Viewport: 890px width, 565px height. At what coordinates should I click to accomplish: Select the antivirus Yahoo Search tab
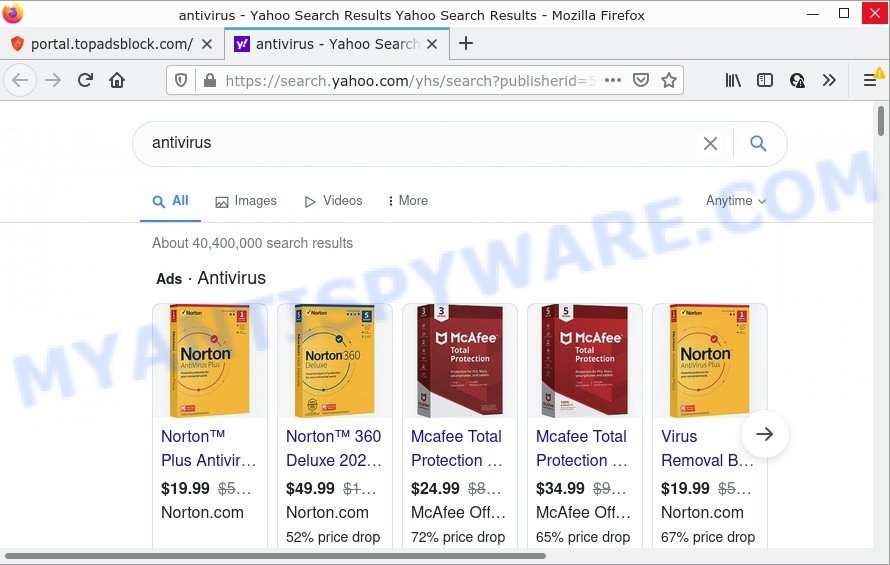[x=337, y=44]
